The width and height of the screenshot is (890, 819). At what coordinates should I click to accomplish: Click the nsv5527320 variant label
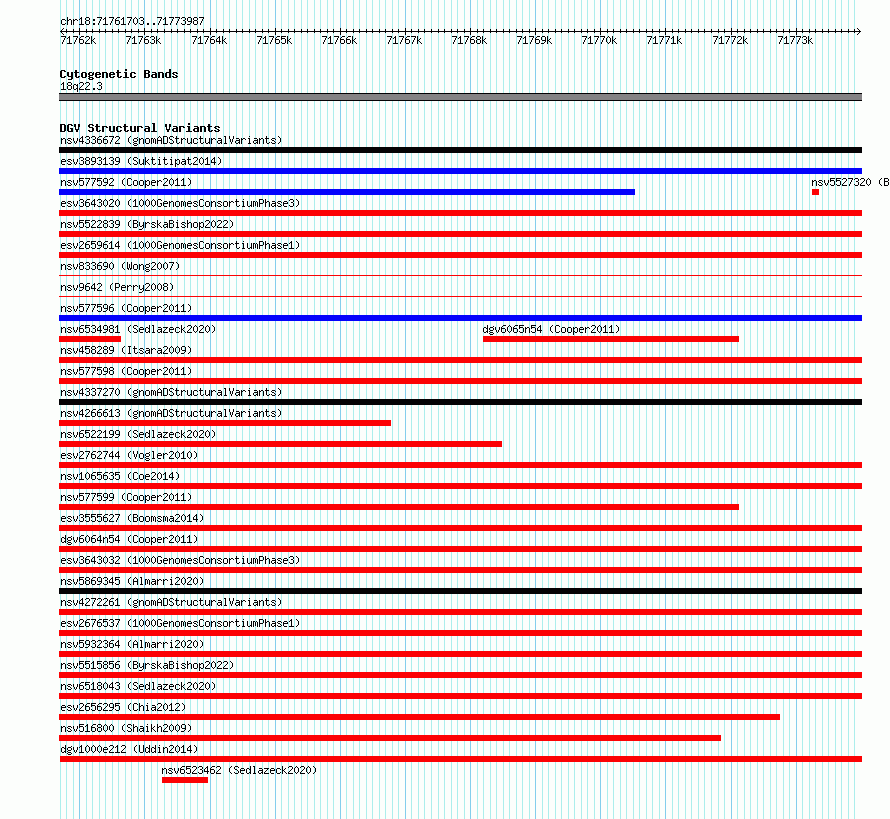coord(850,182)
